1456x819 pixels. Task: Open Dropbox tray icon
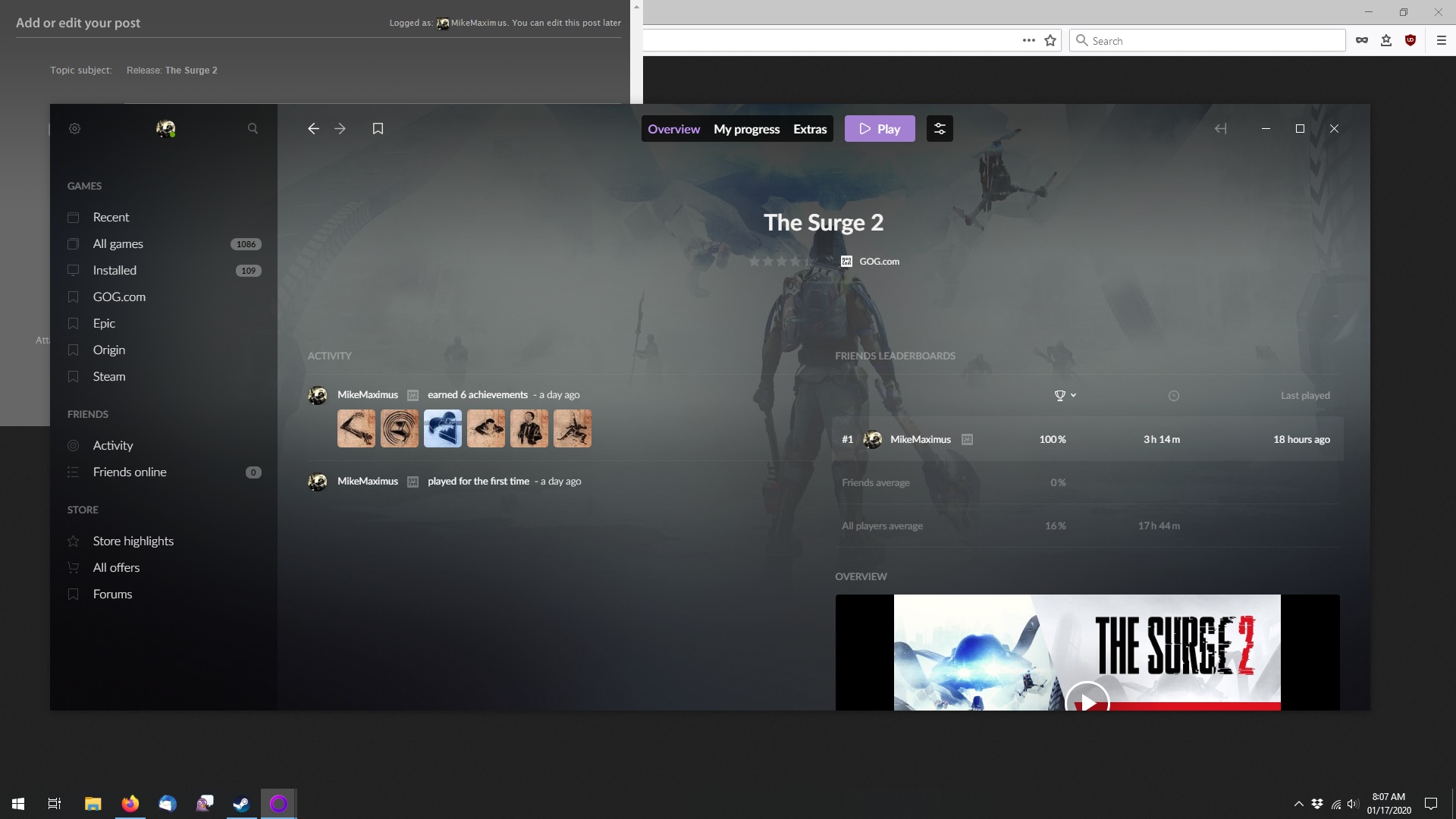point(1317,804)
